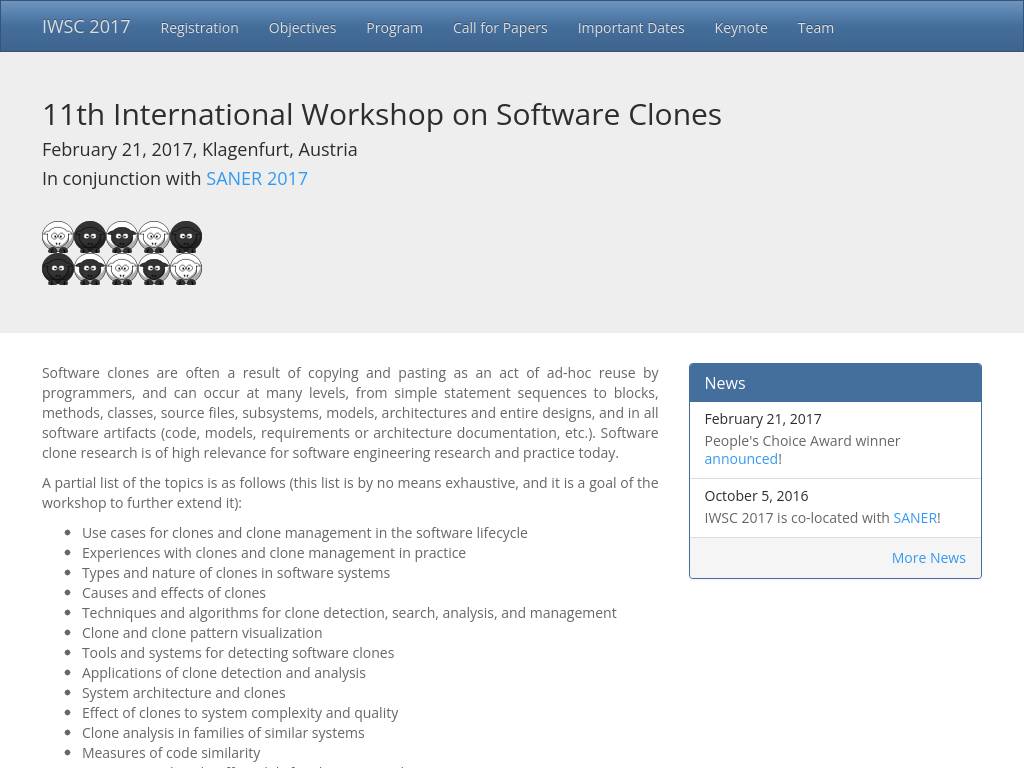
Task: Go to the Objectives section
Action: click(302, 28)
